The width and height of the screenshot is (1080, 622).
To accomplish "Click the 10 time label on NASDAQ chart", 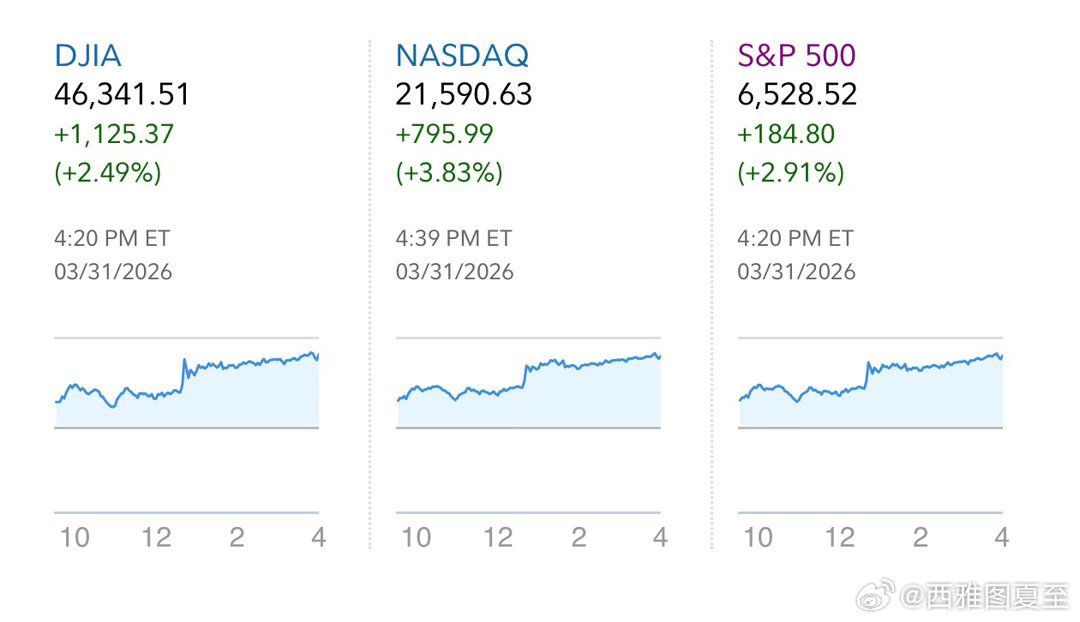I will pos(416,537).
